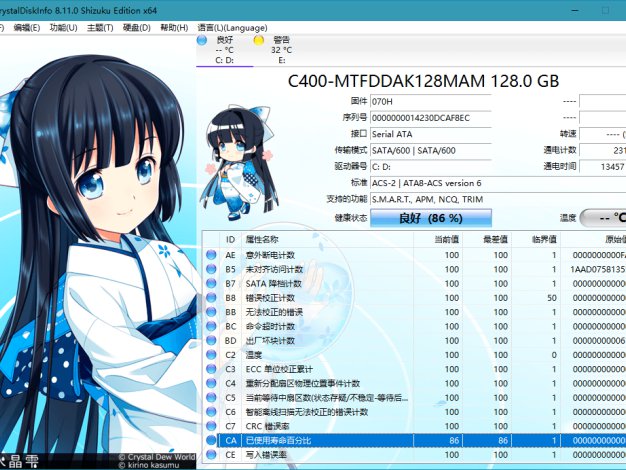The image size is (626, 470).
Task: Click the ID column header
Action: 230,239
